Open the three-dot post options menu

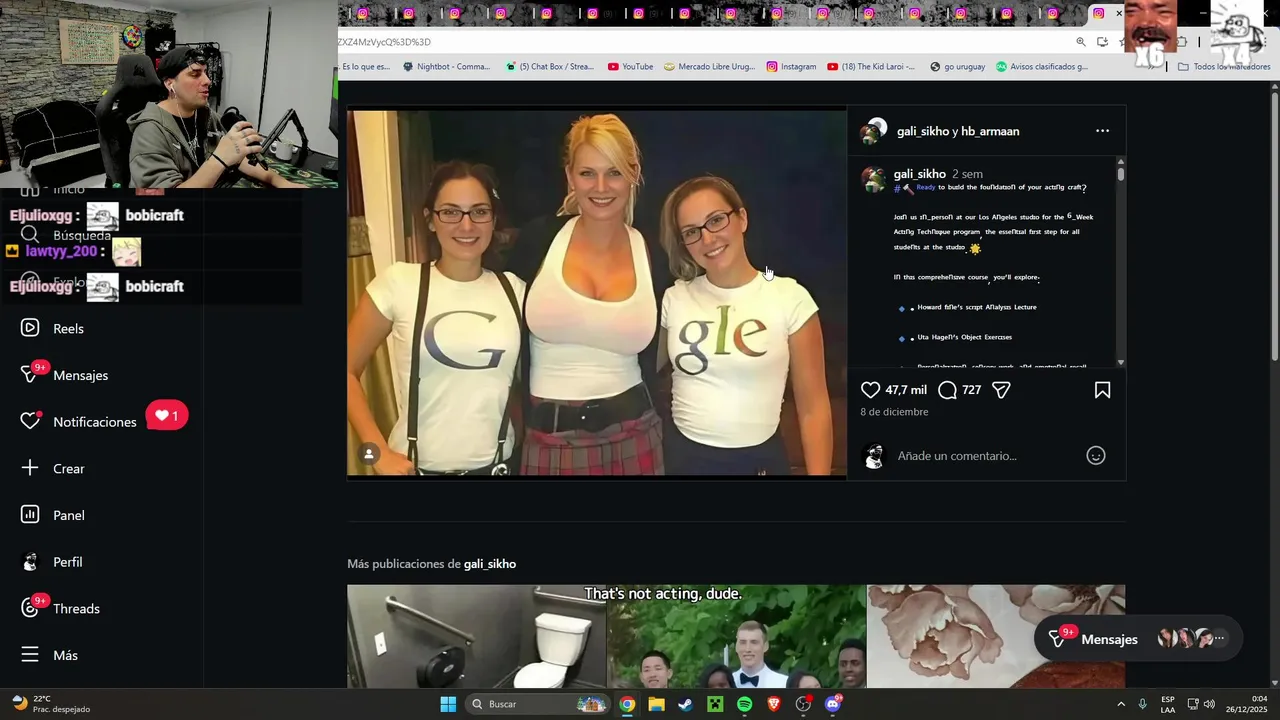click(x=1102, y=131)
